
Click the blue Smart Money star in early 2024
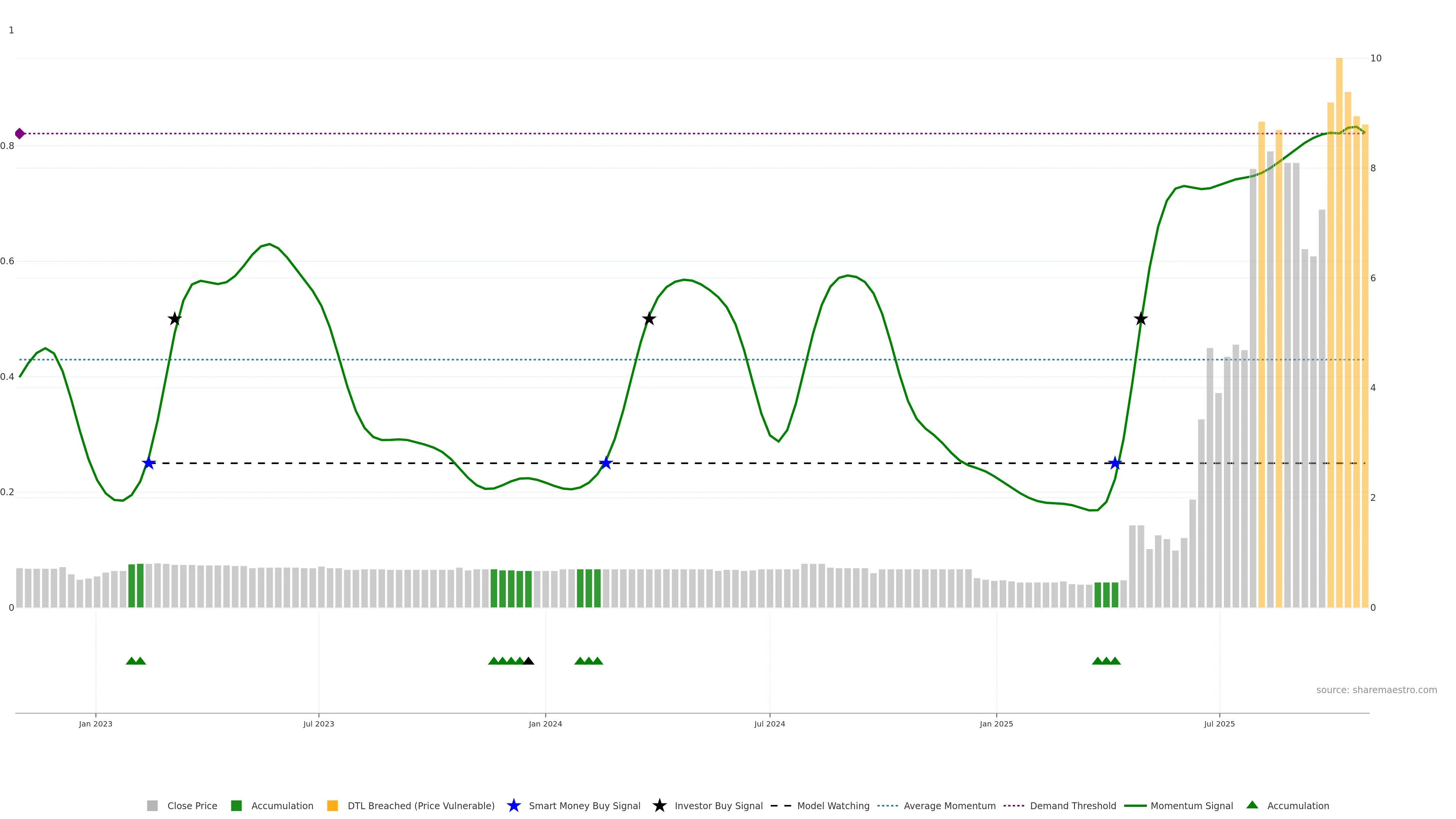[606, 463]
